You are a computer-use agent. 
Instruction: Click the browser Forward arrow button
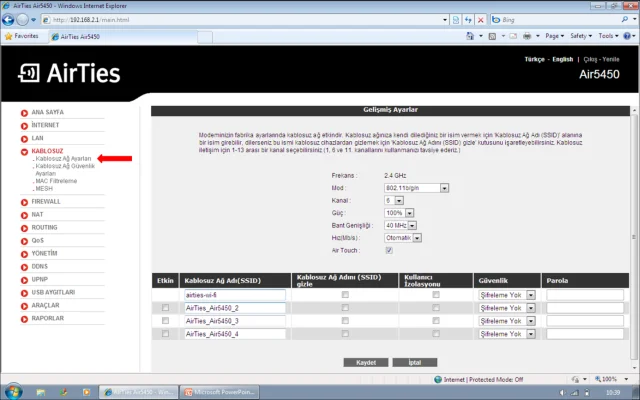tap(22, 20)
